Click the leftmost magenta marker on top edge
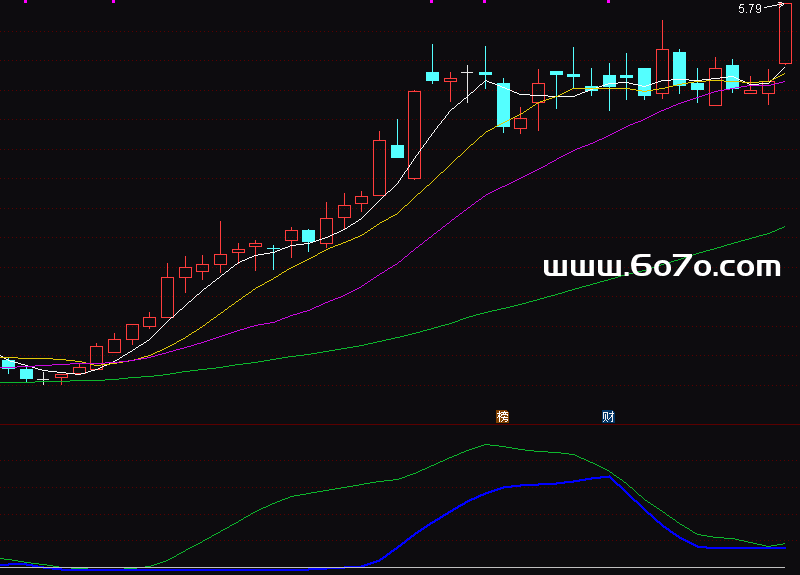Viewport: 800px width, 575px height. pyautogui.click(x=113, y=2)
